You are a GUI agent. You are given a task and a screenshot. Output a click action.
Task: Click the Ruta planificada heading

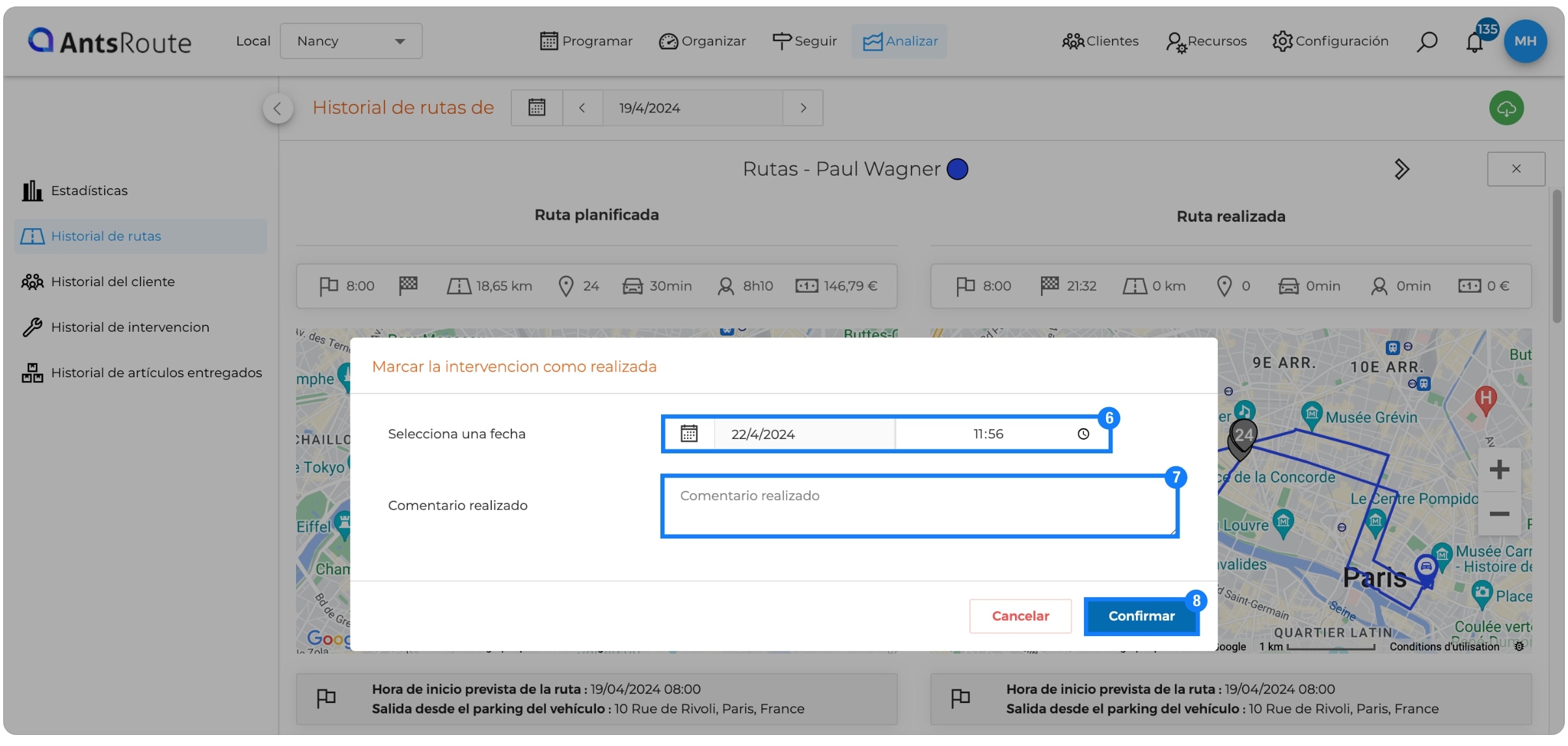(x=597, y=215)
